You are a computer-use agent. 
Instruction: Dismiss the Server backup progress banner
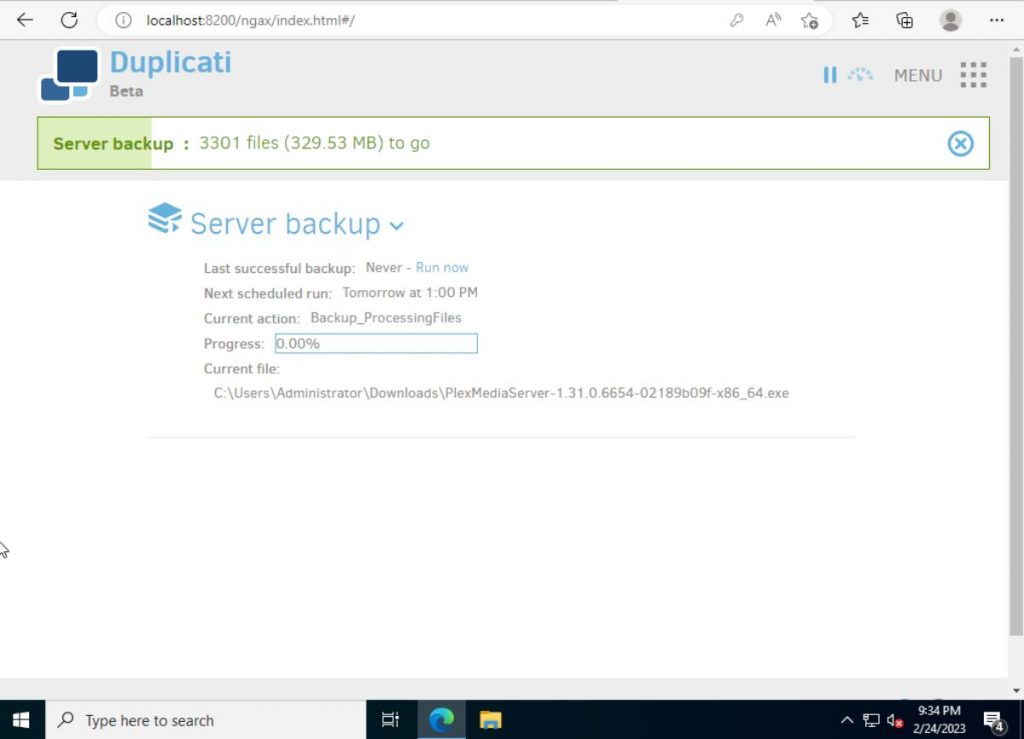(x=960, y=143)
